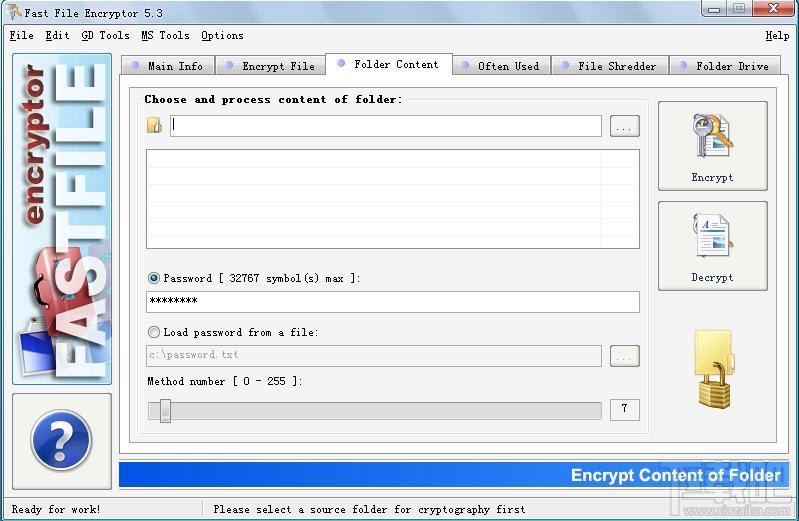Click the locked folder padlock icon
Screen dimensions: 799x521
pyautogui.click(x=714, y=369)
